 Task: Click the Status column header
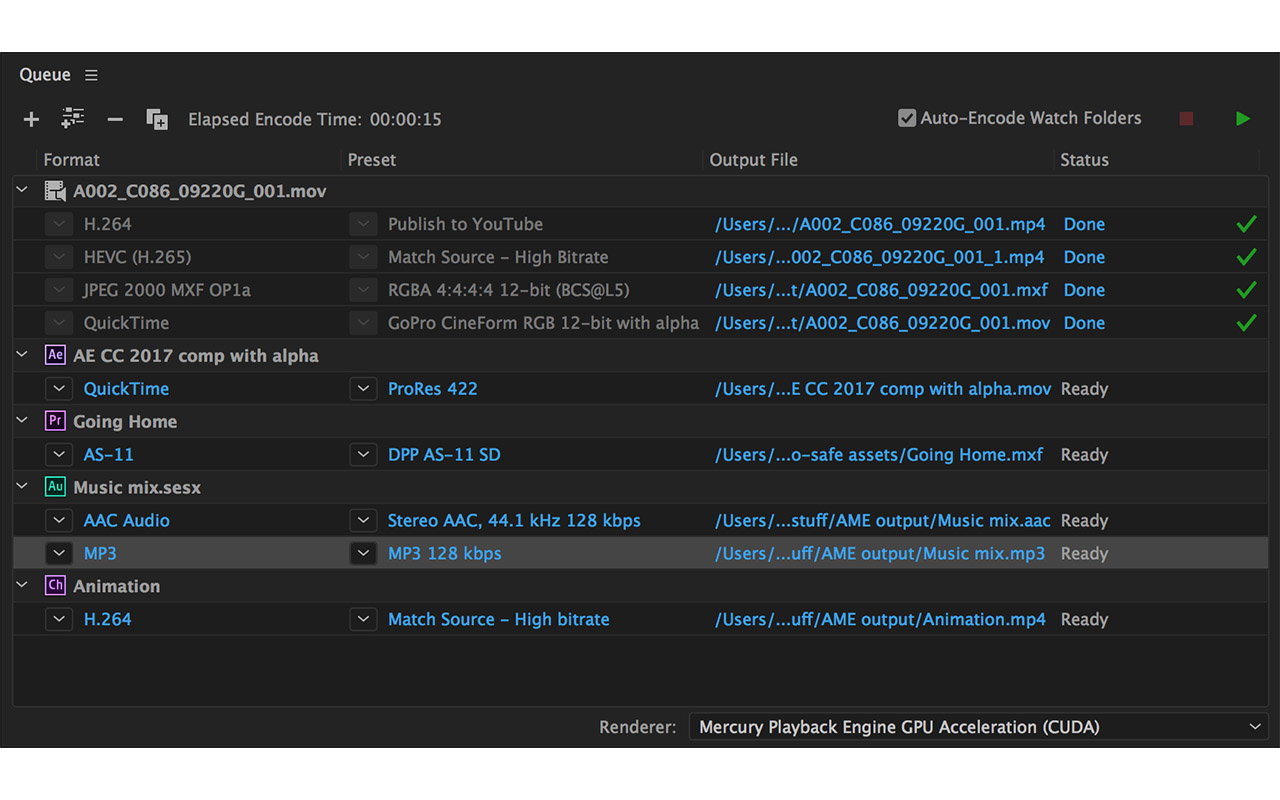[x=1084, y=160]
